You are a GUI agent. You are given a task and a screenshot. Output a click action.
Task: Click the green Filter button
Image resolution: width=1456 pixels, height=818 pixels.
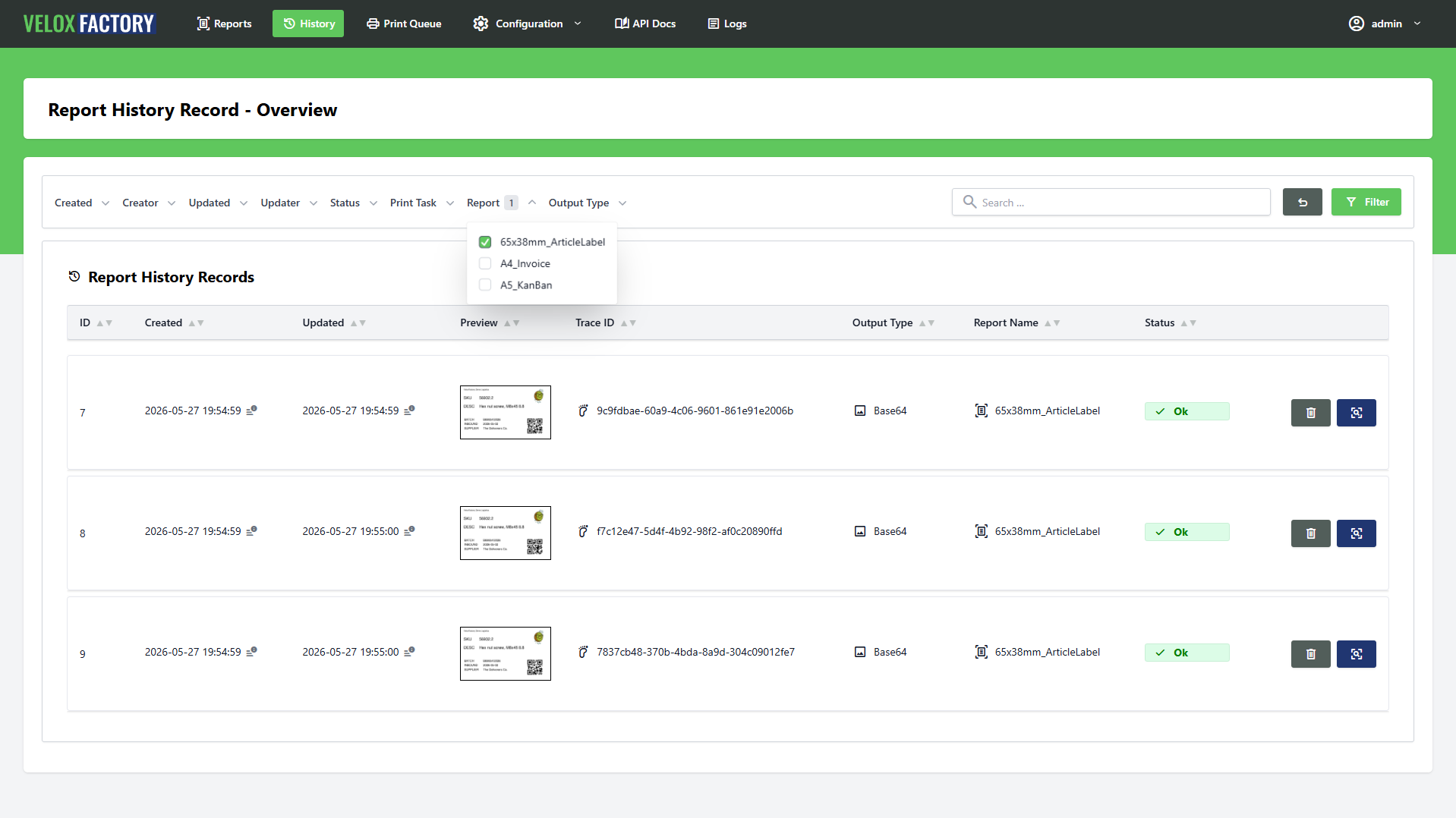[1366, 202]
